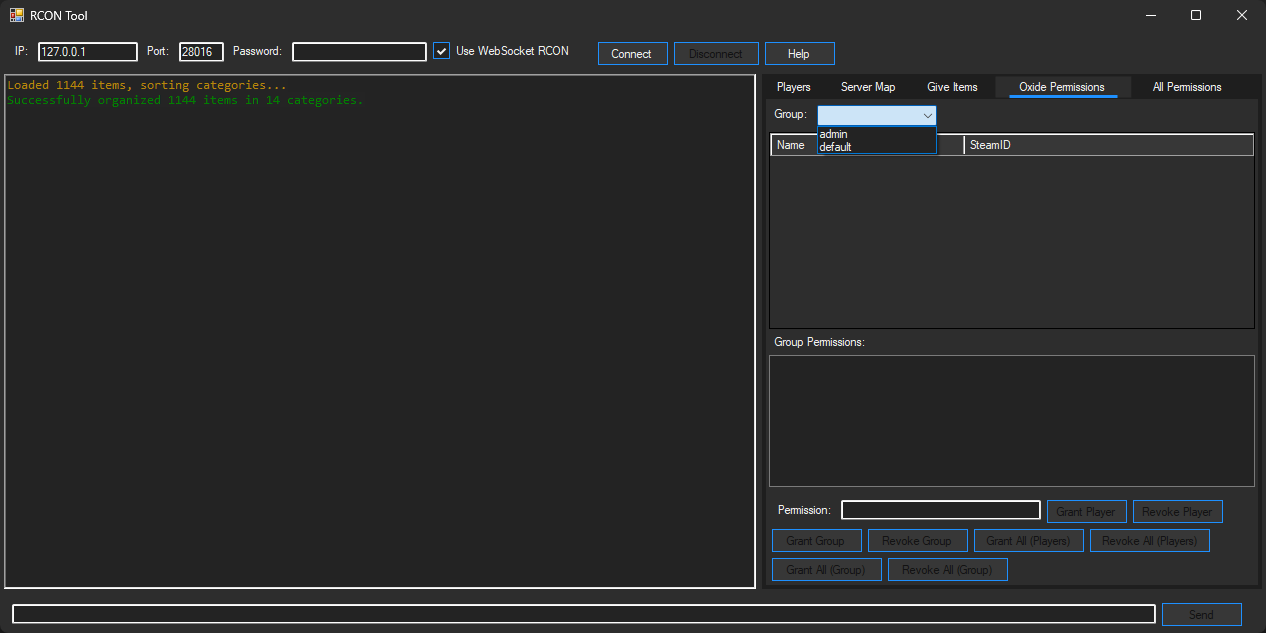Open the All Permissions tab
Viewport: 1266px width, 633px height.
(1186, 87)
